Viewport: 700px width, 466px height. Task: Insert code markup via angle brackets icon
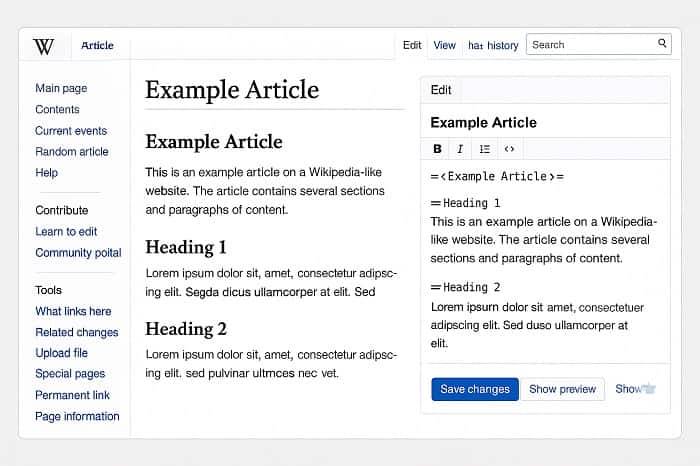tap(509, 149)
